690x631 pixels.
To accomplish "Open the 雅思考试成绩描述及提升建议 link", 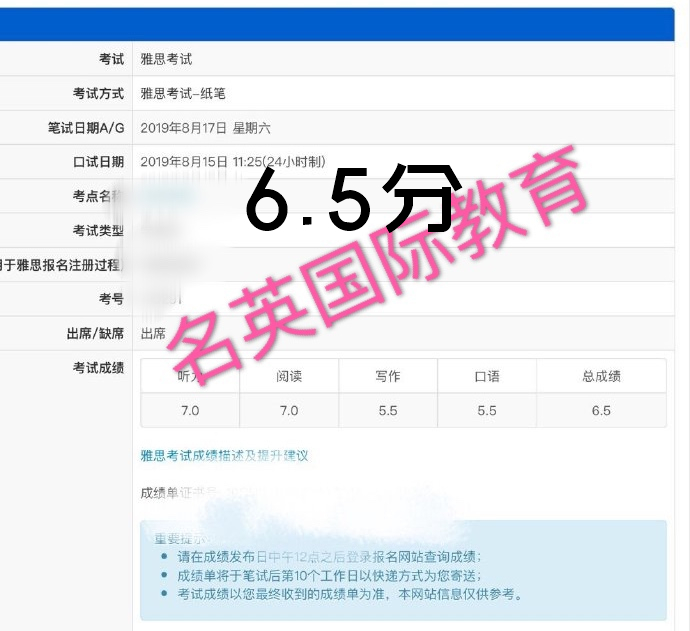I will pos(224,455).
